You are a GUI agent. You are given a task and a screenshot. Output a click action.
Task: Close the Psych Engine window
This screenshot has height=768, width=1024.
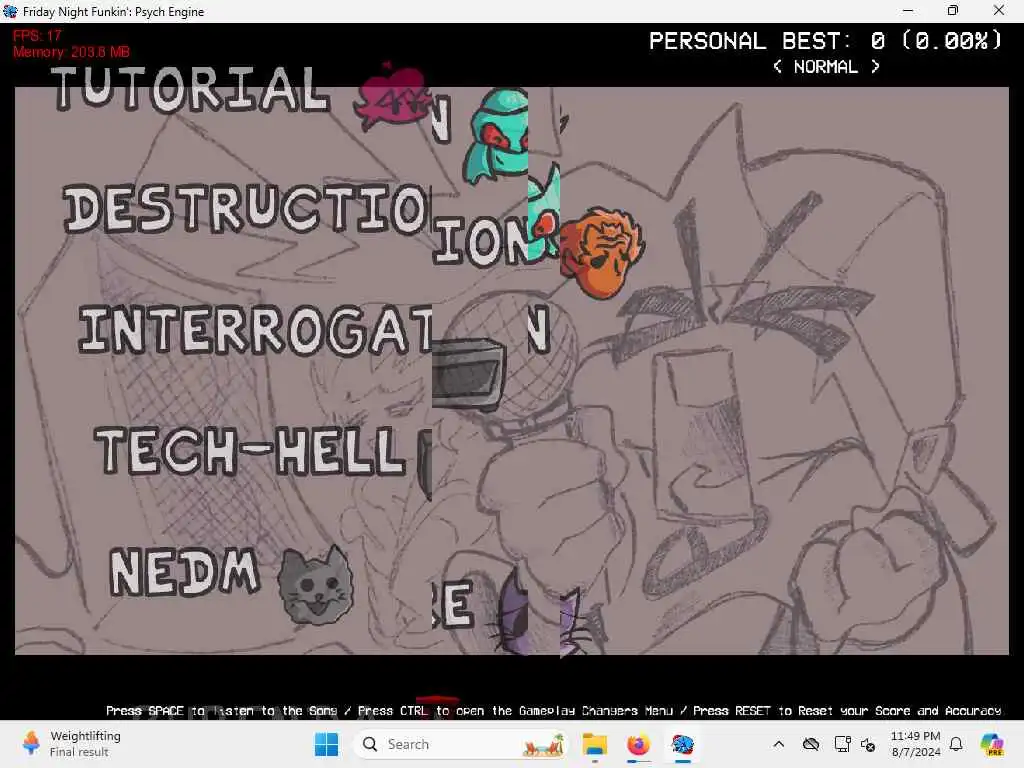(999, 10)
